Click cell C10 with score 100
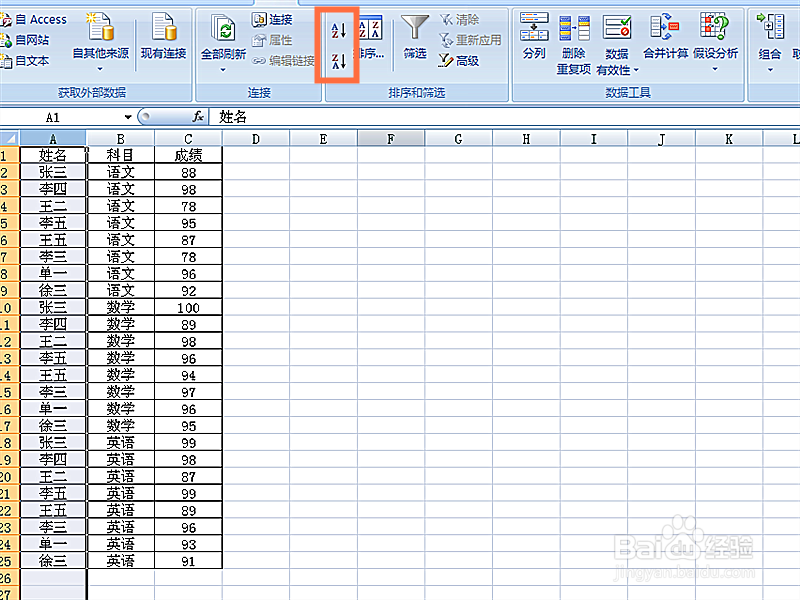Viewport: 800px width, 600px height. click(x=188, y=308)
